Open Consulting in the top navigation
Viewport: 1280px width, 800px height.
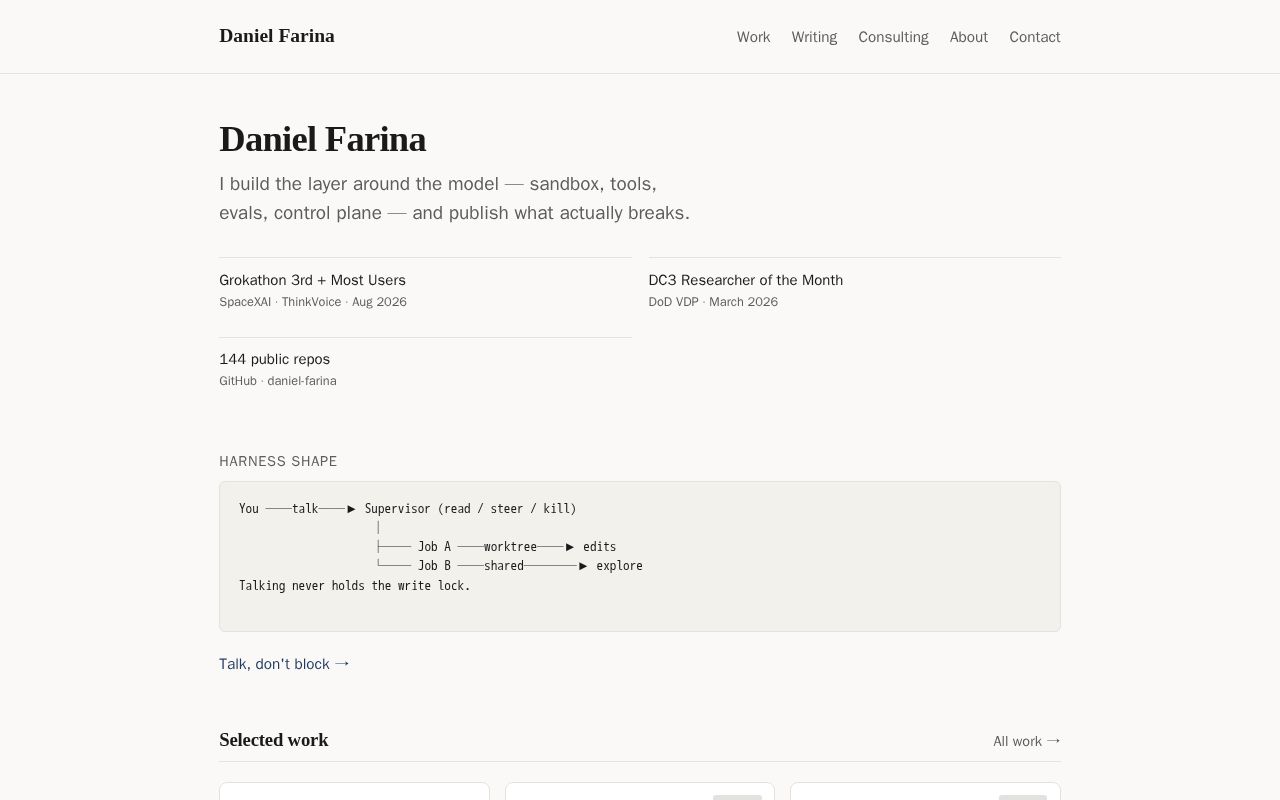(893, 37)
